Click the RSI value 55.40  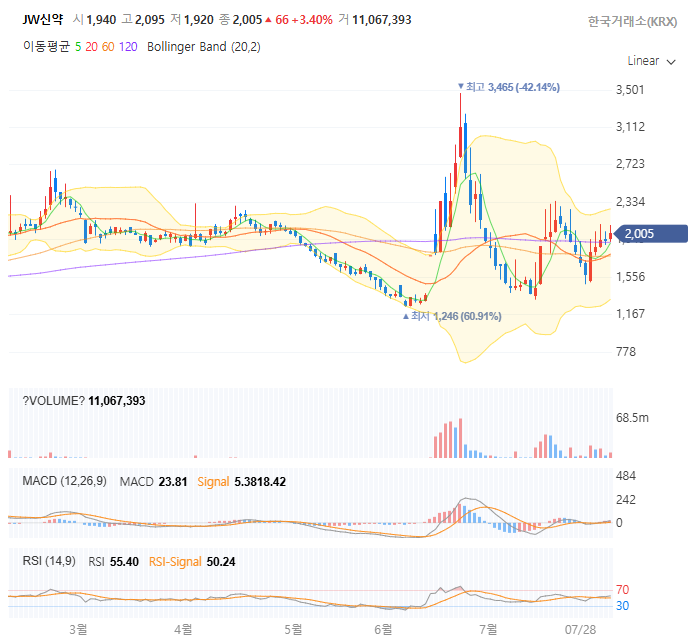pyautogui.click(x=124, y=561)
